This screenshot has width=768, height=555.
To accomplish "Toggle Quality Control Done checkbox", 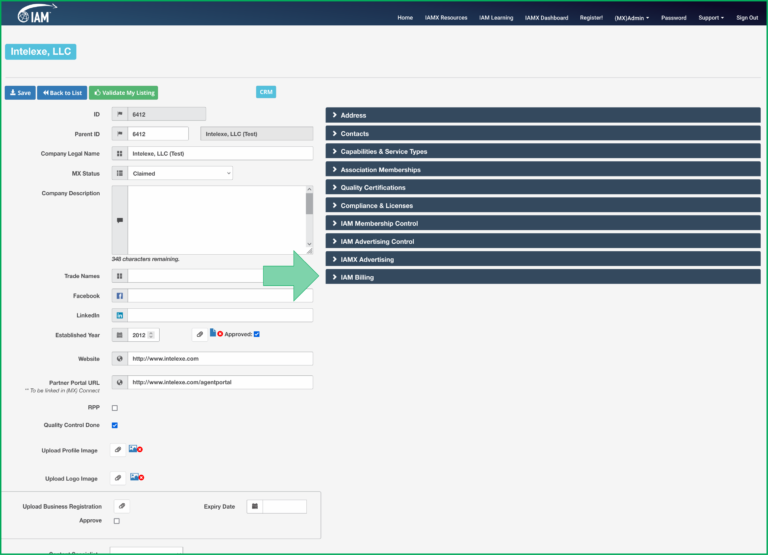I will (115, 425).
